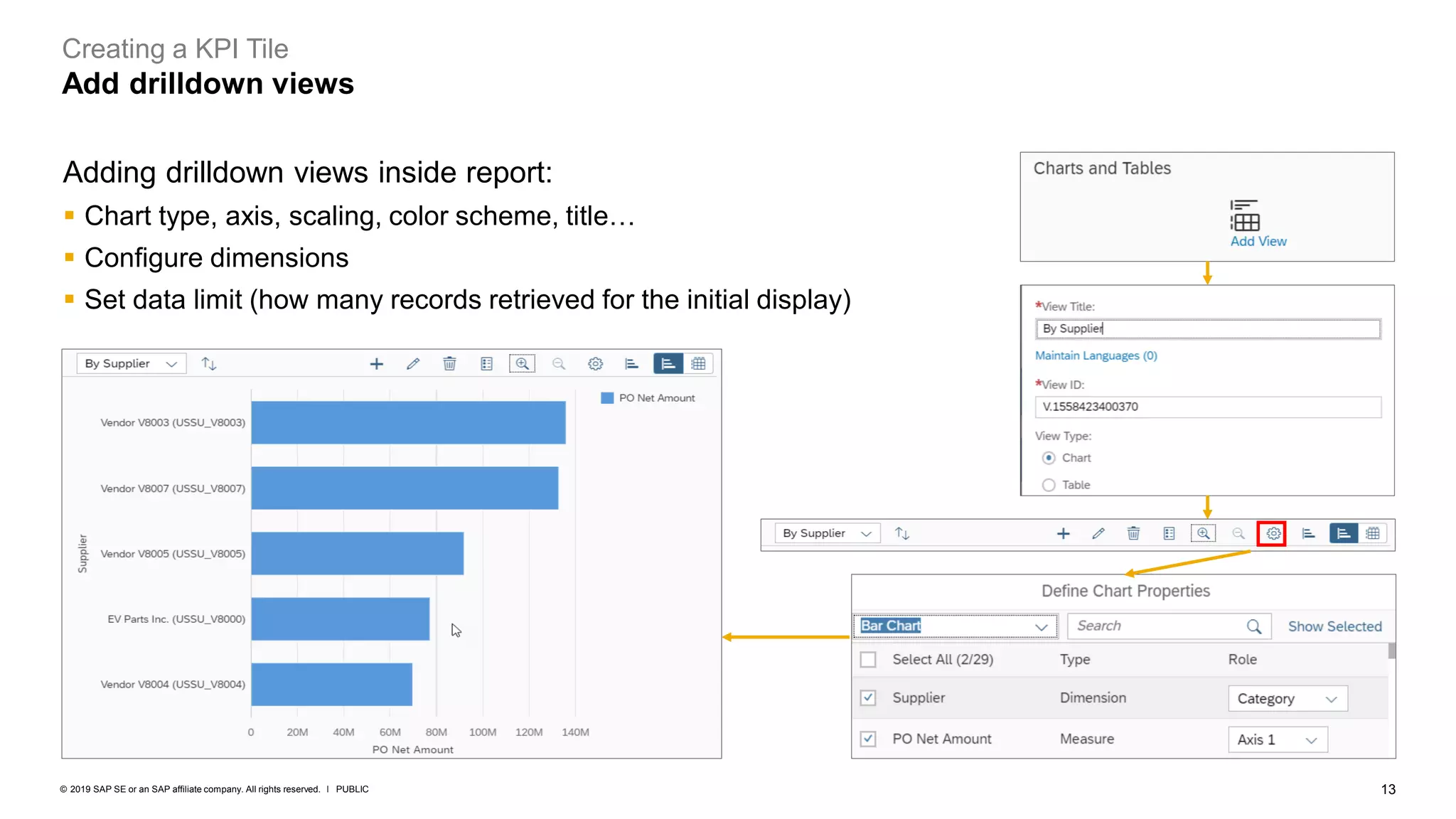Click the search magnifier in Define Chart Properties
Image resolution: width=1456 pixels, height=819 pixels.
(1253, 626)
